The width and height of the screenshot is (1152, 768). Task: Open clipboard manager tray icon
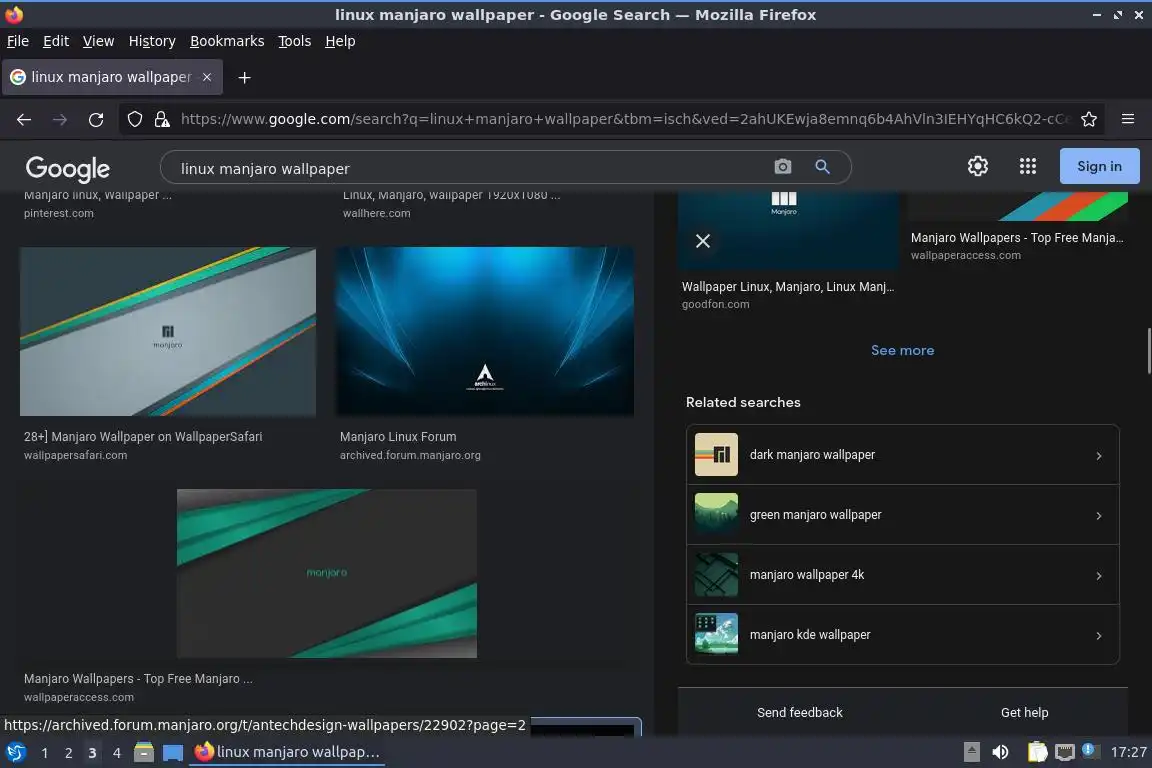coord(1037,752)
